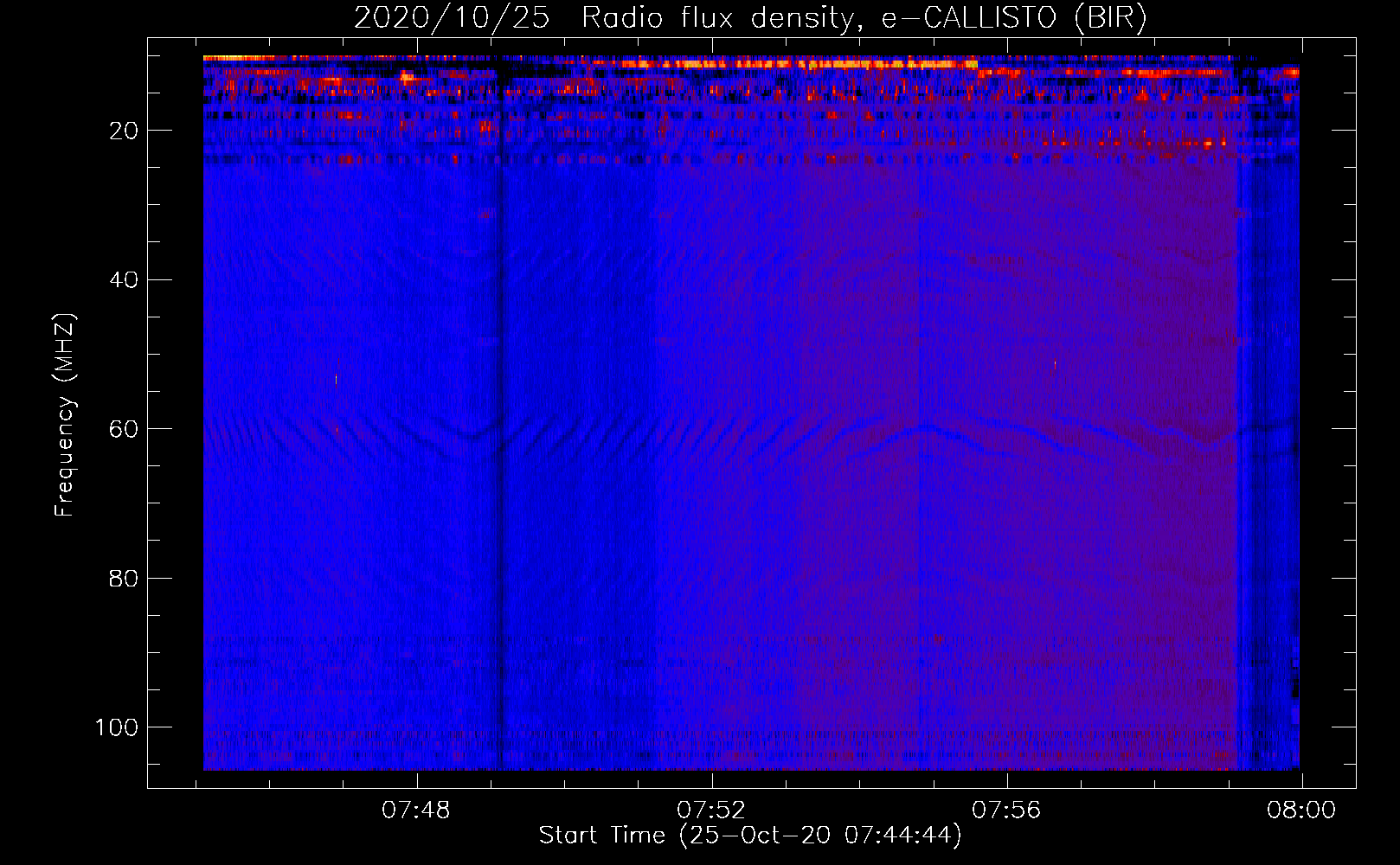This screenshot has height=865, width=1400.
Task: Click the frequency tick label "20"
Action: coord(124,131)
